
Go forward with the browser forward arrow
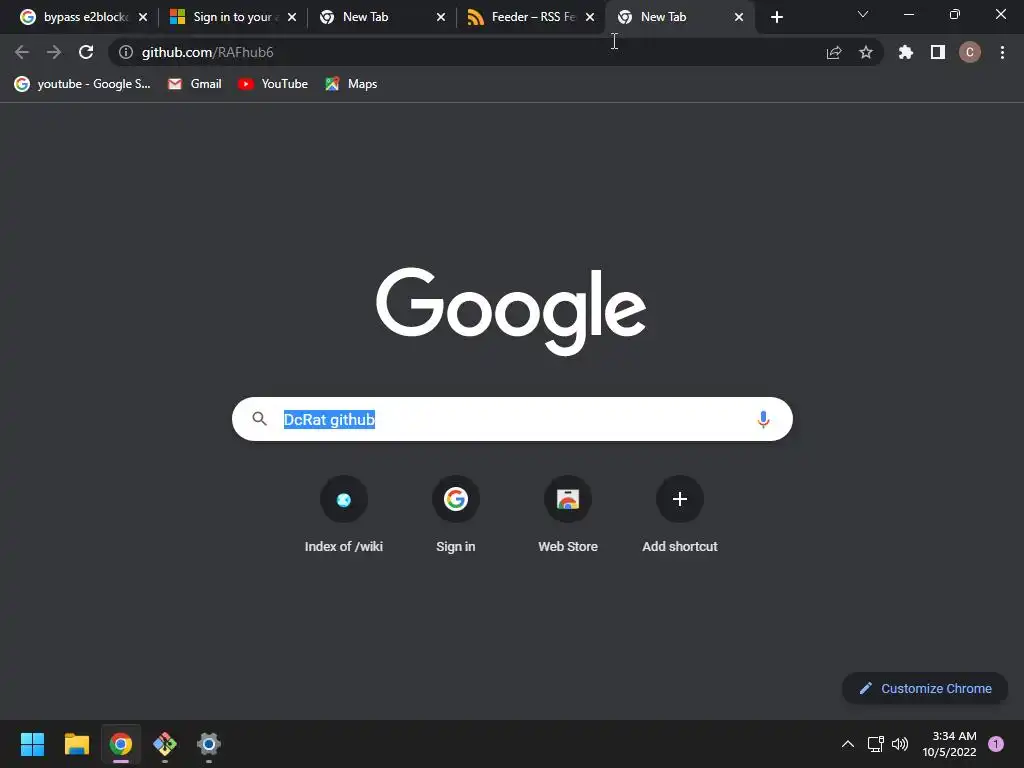(x=54, y=52)
